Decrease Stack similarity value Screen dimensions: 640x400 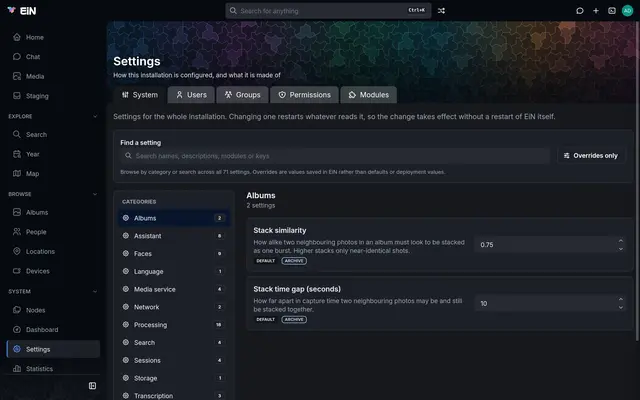click(x=621, y=249)
